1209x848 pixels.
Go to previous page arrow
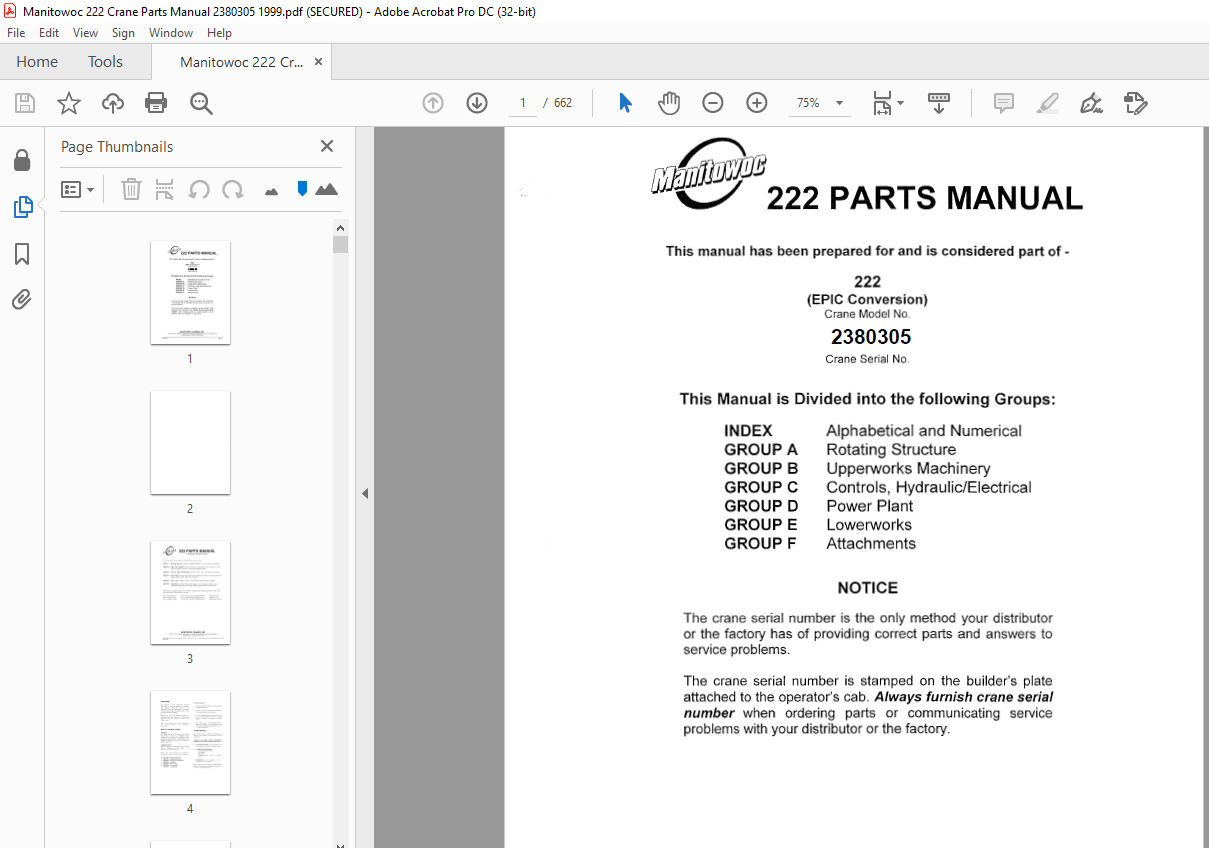(x=433, y=103)
